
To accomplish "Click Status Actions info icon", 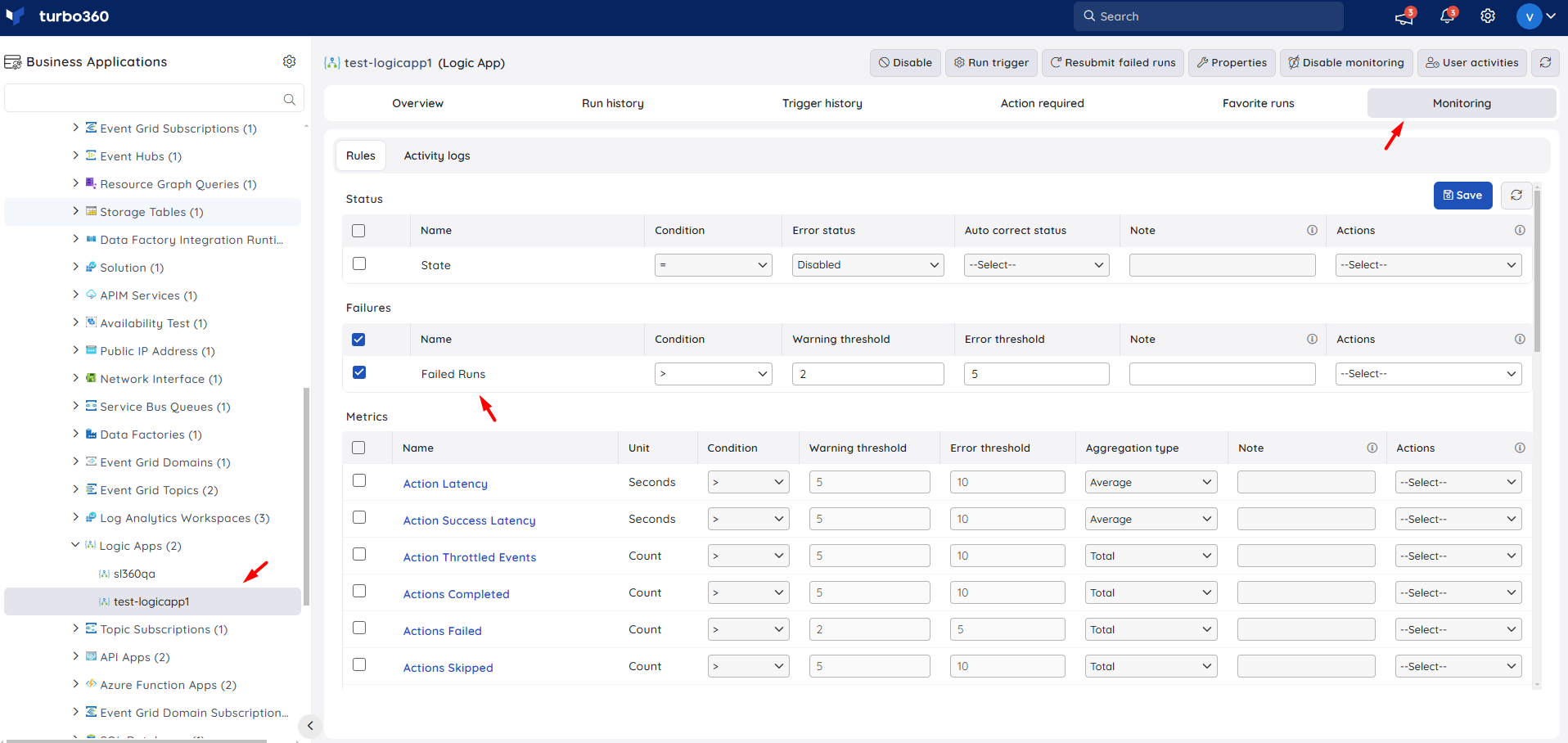I will pyautogui.click(x=1520, y=230).
